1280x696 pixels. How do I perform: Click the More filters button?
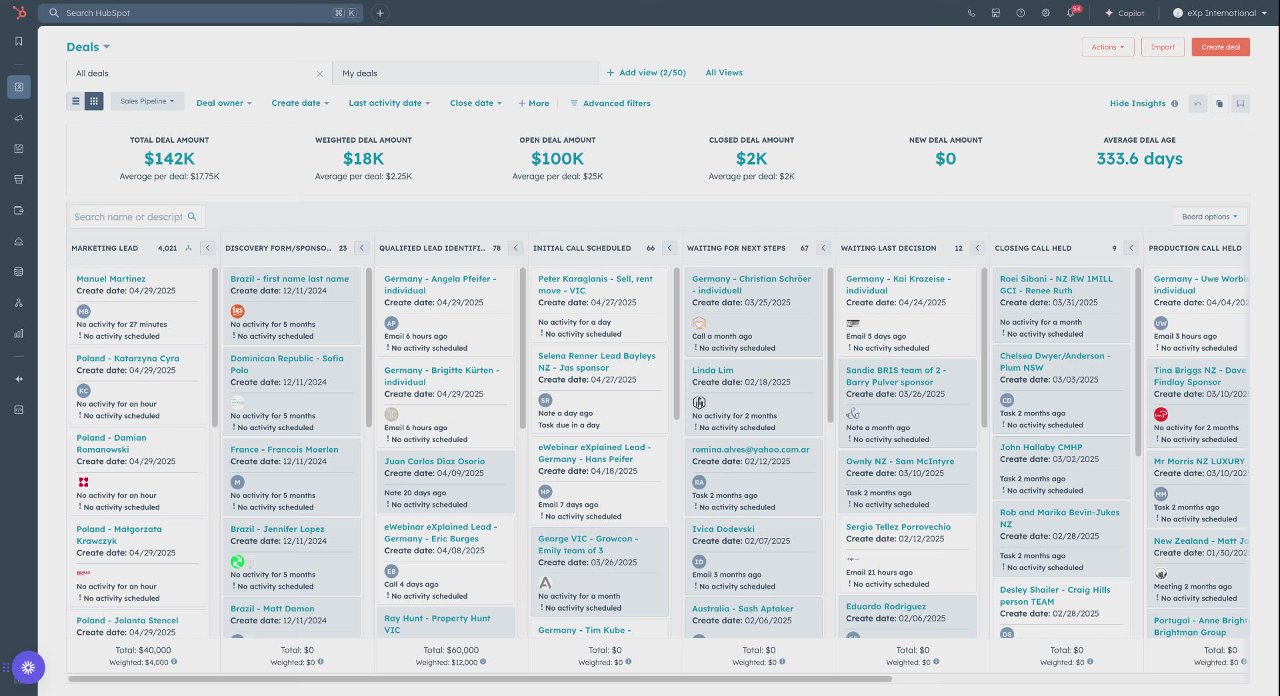pos(533,103)
